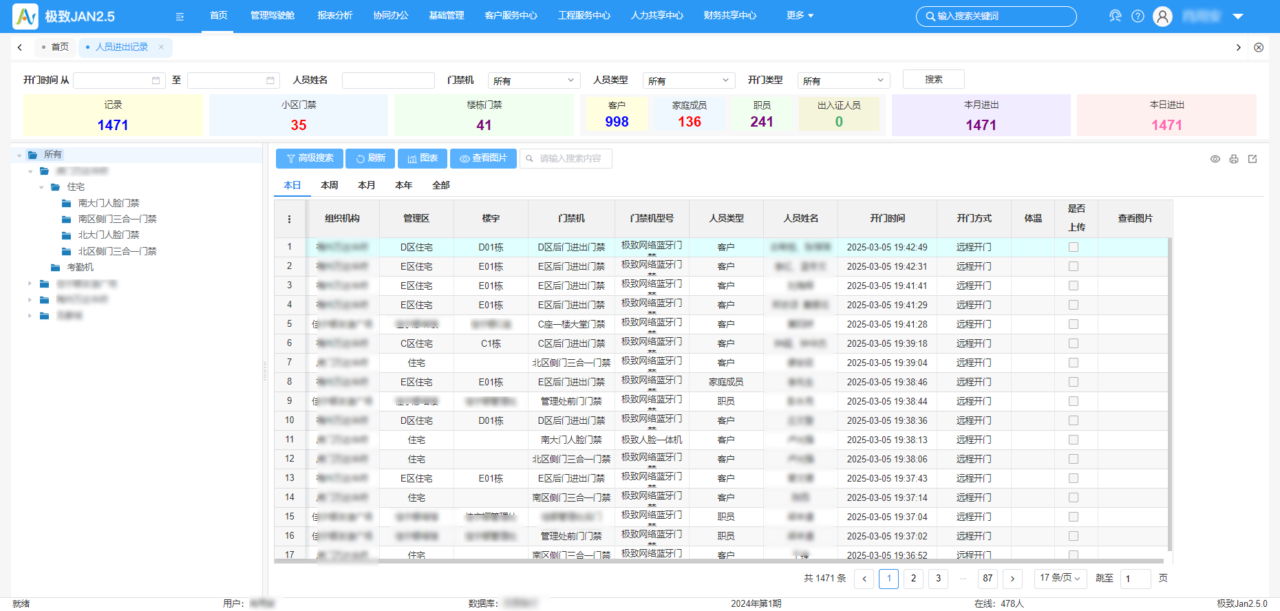Click the three-dot column settings icon

pos(290,219)
